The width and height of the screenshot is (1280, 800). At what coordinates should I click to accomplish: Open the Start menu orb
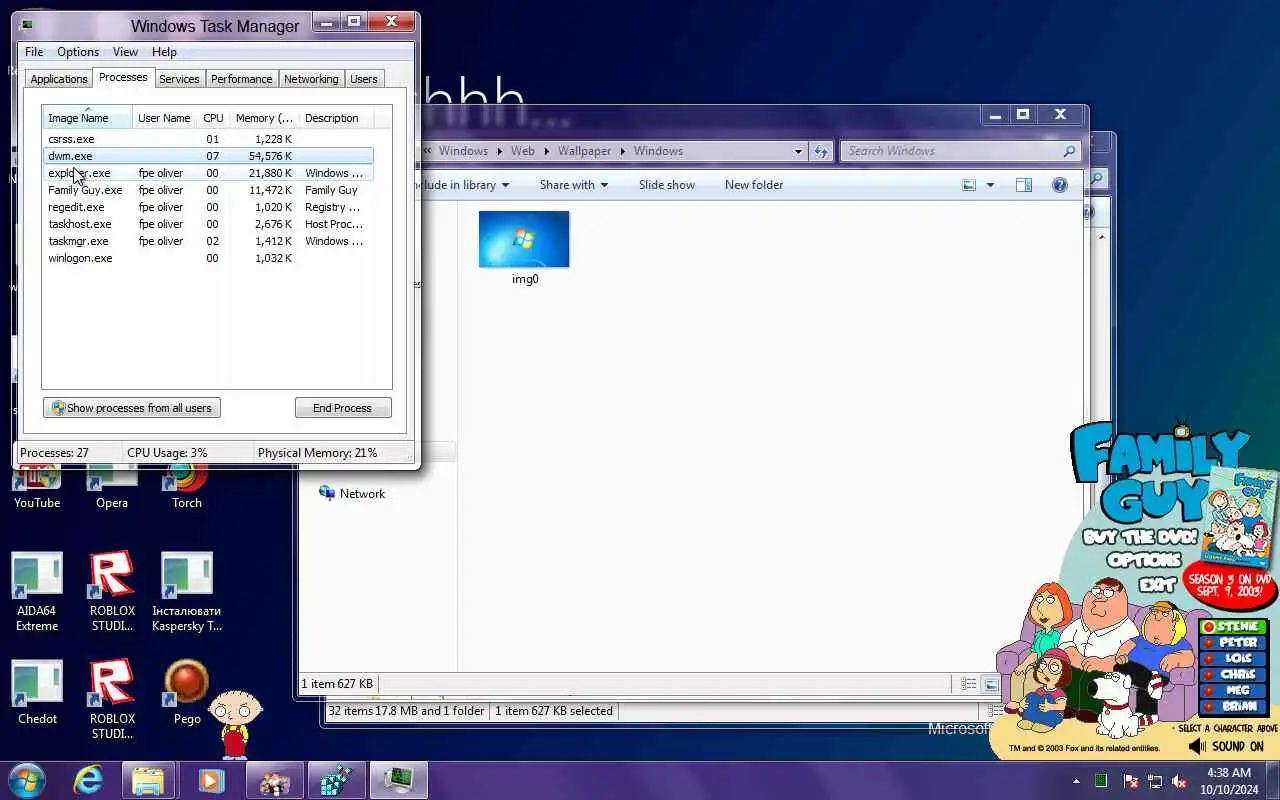point(27,780)
